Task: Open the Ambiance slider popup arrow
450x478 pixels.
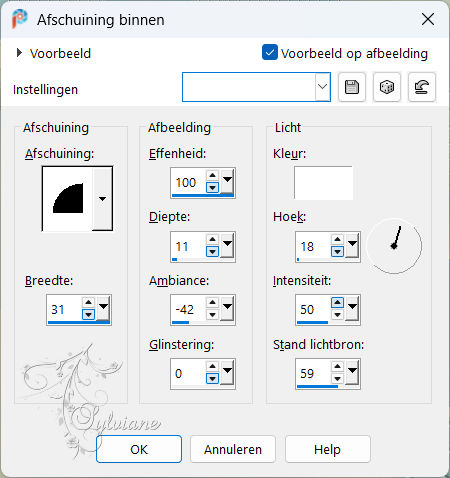Action: pos(227,307)
